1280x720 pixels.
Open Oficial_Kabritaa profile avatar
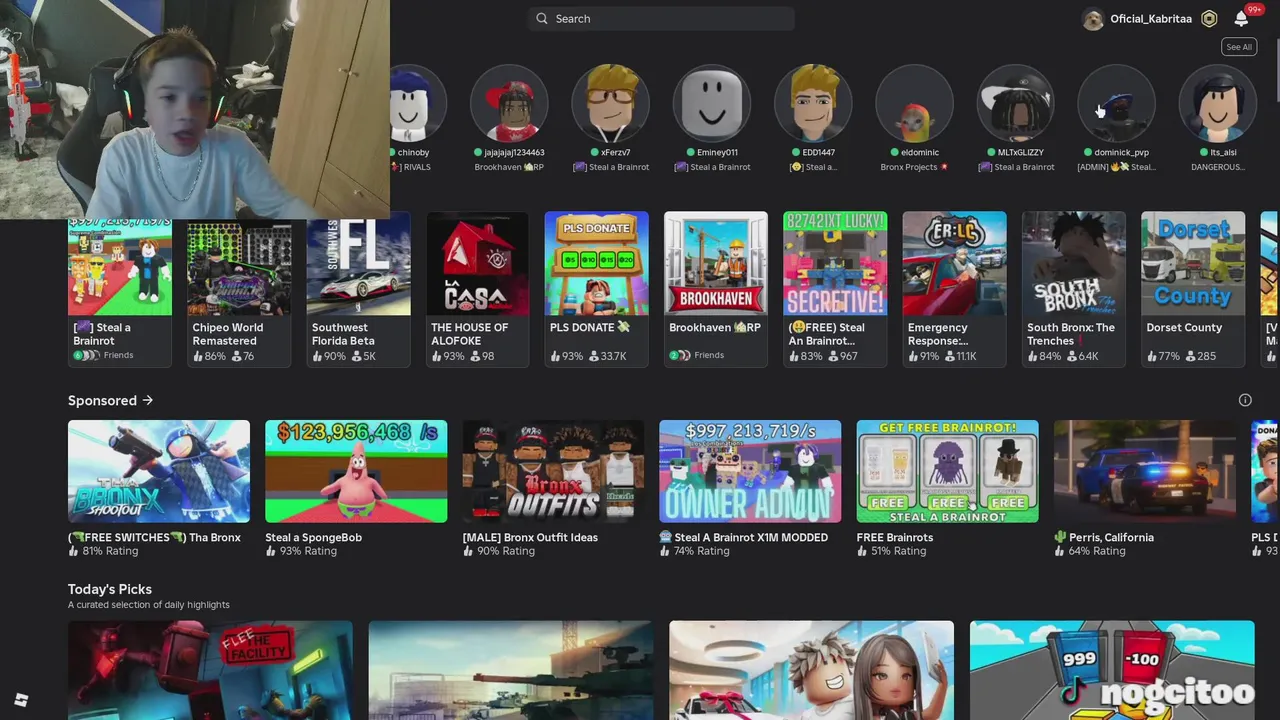[1092, 19]
